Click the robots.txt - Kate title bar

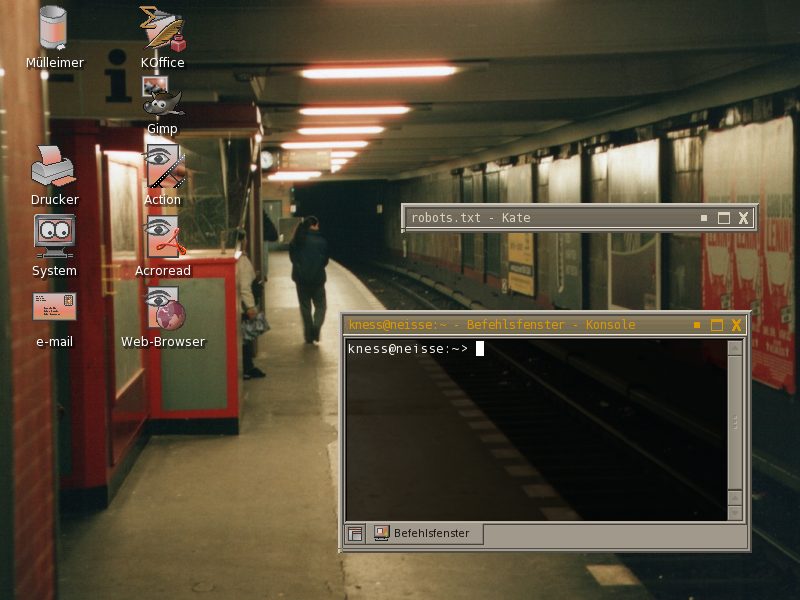[x=579, y=218]
